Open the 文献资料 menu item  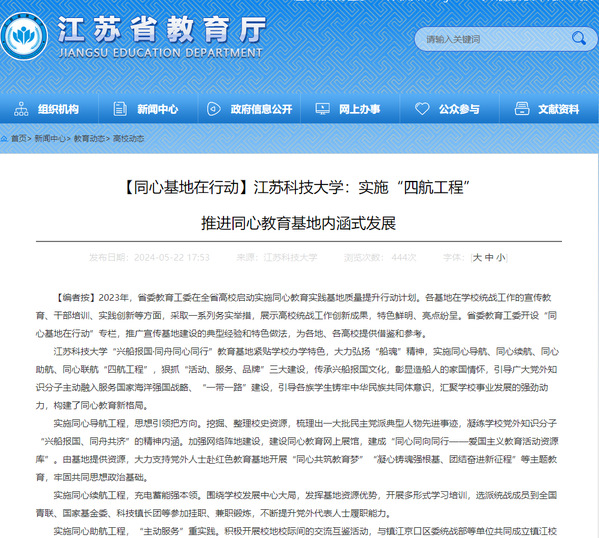tap(559, 109)
